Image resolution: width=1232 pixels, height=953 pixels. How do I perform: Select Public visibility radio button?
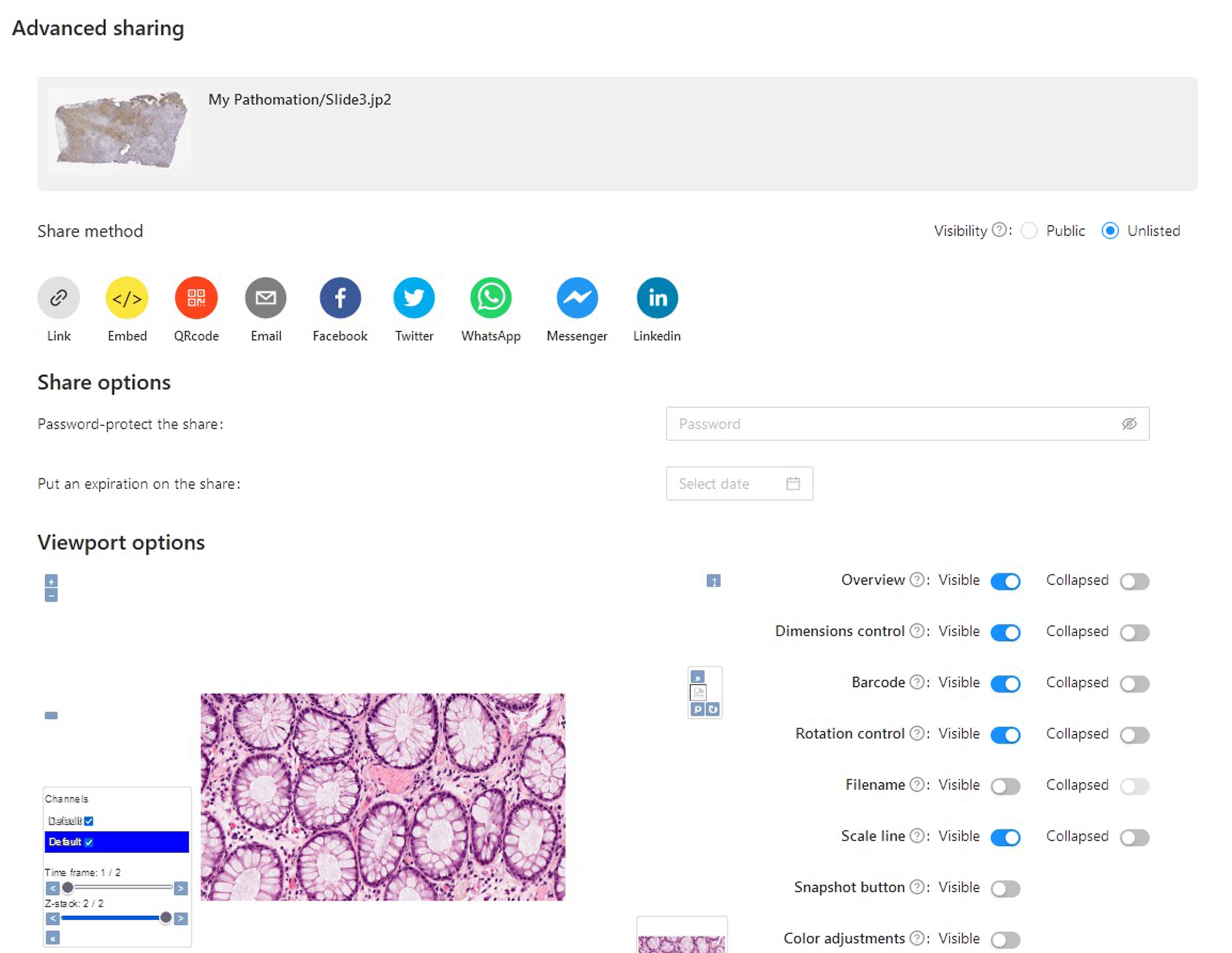click(x=1029, y=231)
